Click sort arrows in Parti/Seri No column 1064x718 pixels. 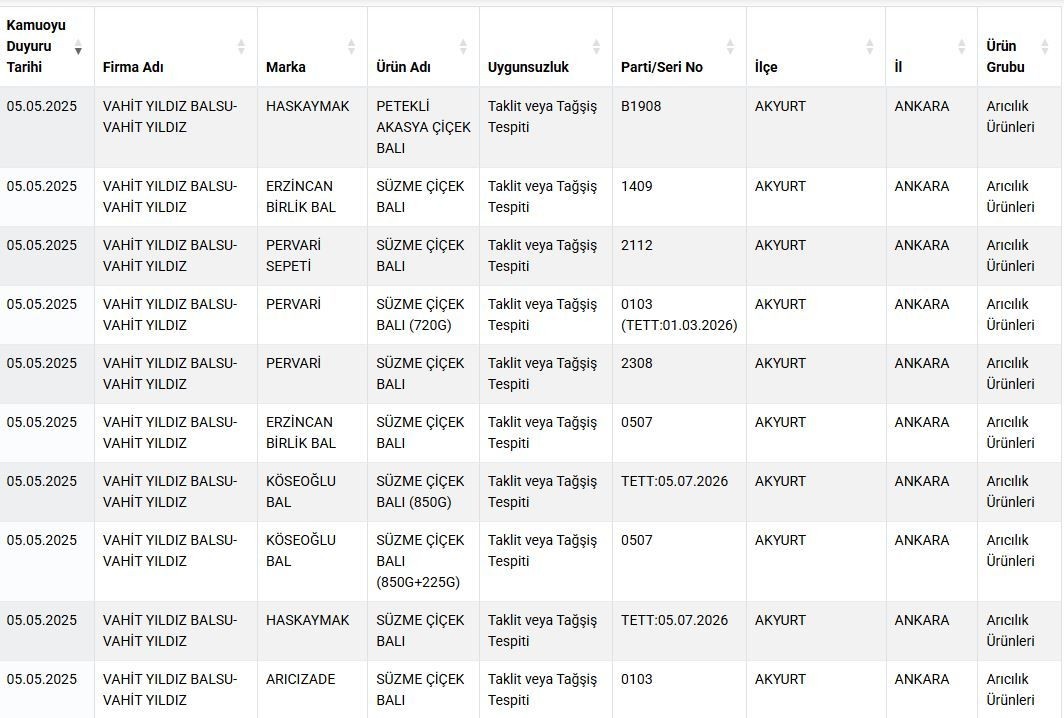[x=730, y=47]
